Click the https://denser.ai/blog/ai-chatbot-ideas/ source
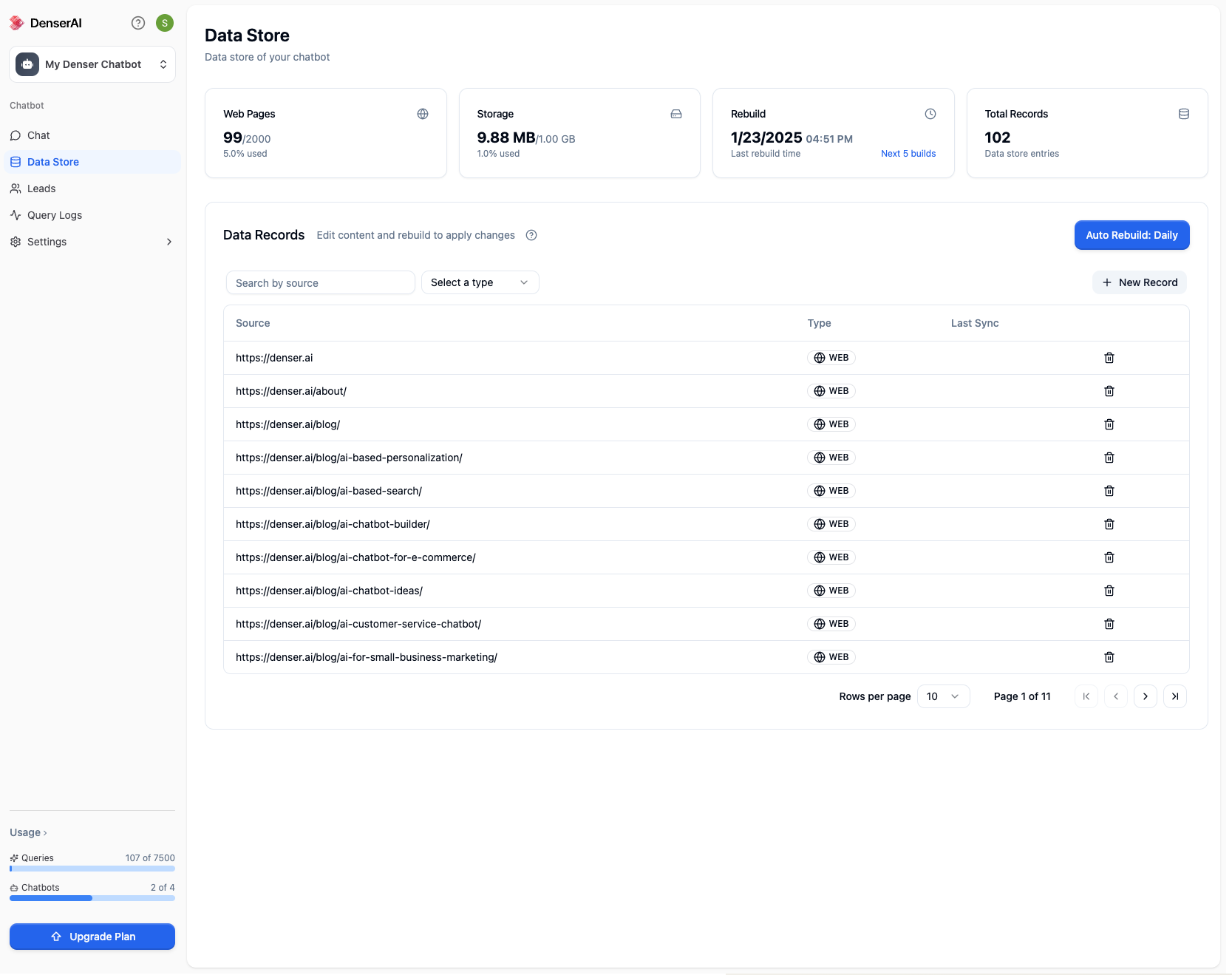This screenshot has width=1232, height=975. (x=329, y=591)
